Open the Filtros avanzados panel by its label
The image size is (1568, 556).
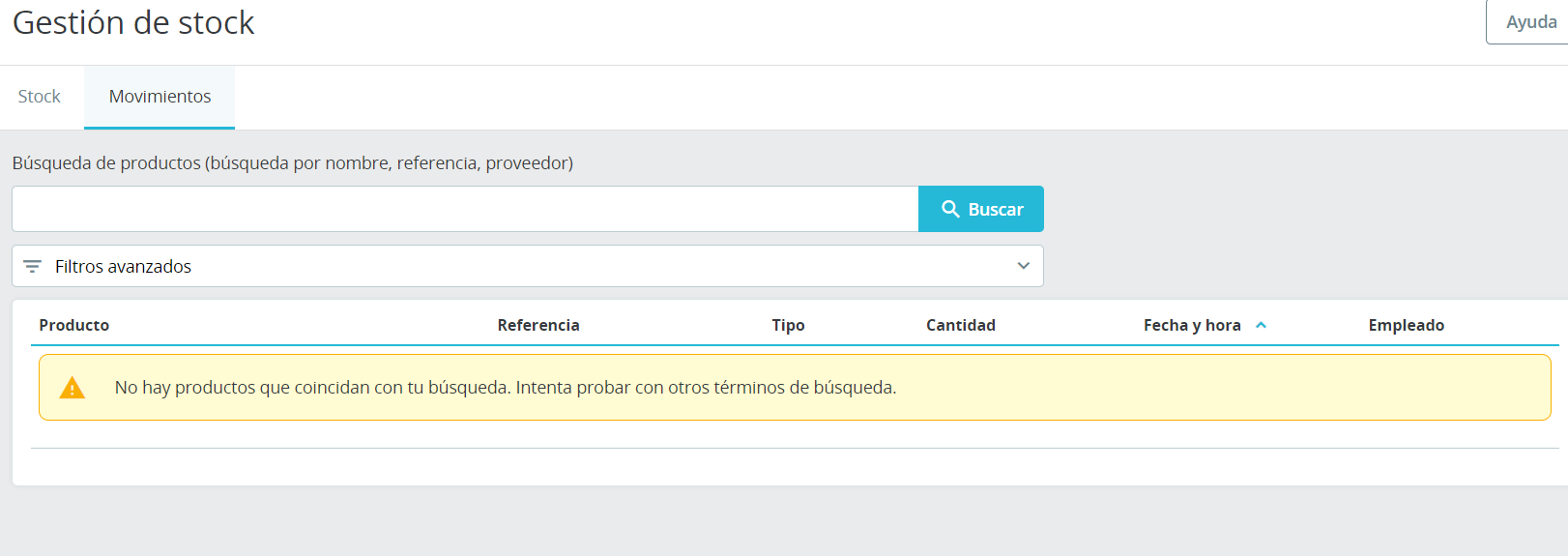click(123, 266)
